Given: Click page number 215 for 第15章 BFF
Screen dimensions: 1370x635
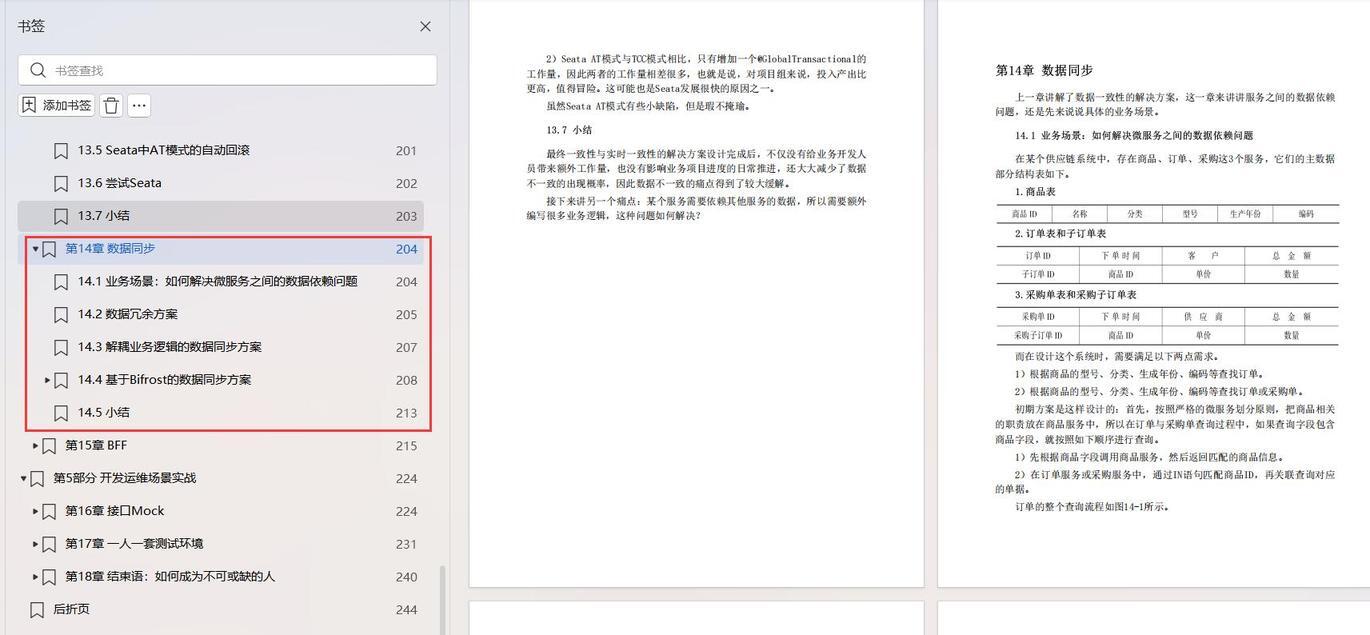Looking at the screenshot, I should (x=406, y=446).
